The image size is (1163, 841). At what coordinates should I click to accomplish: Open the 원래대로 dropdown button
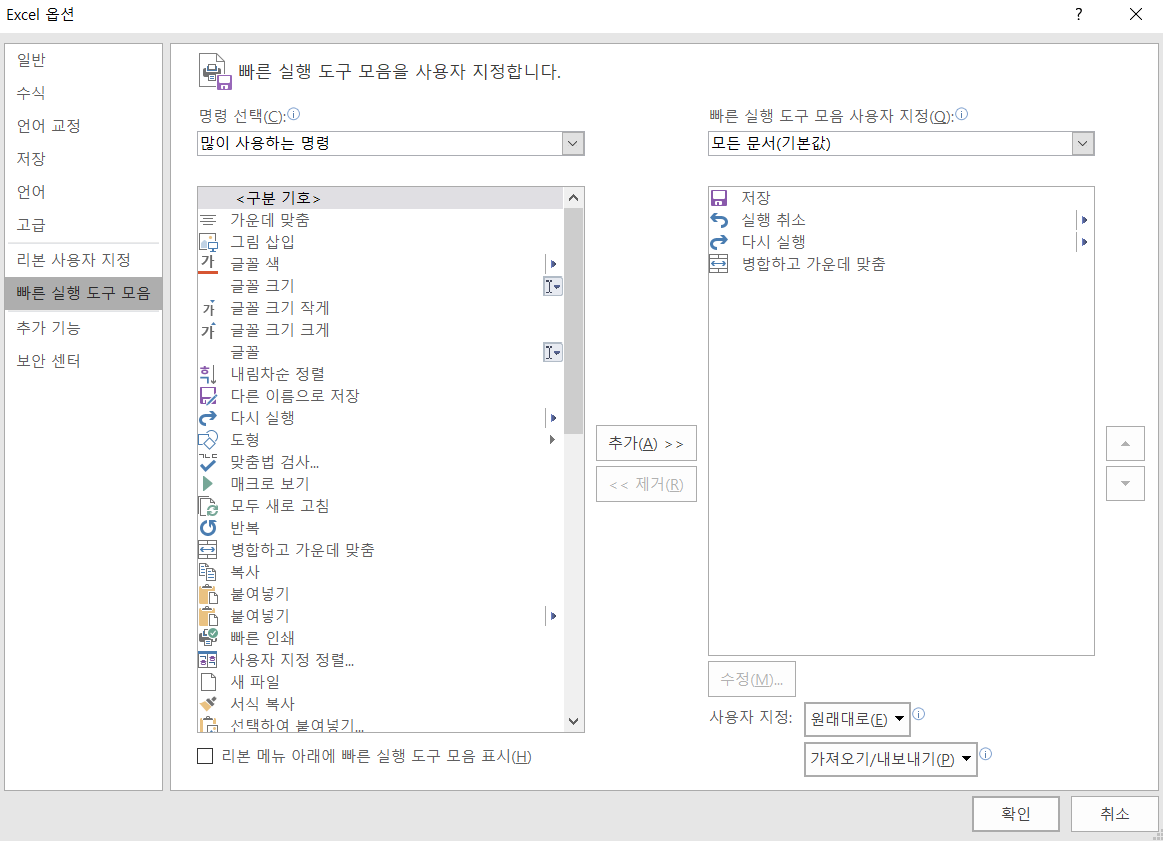857,719
